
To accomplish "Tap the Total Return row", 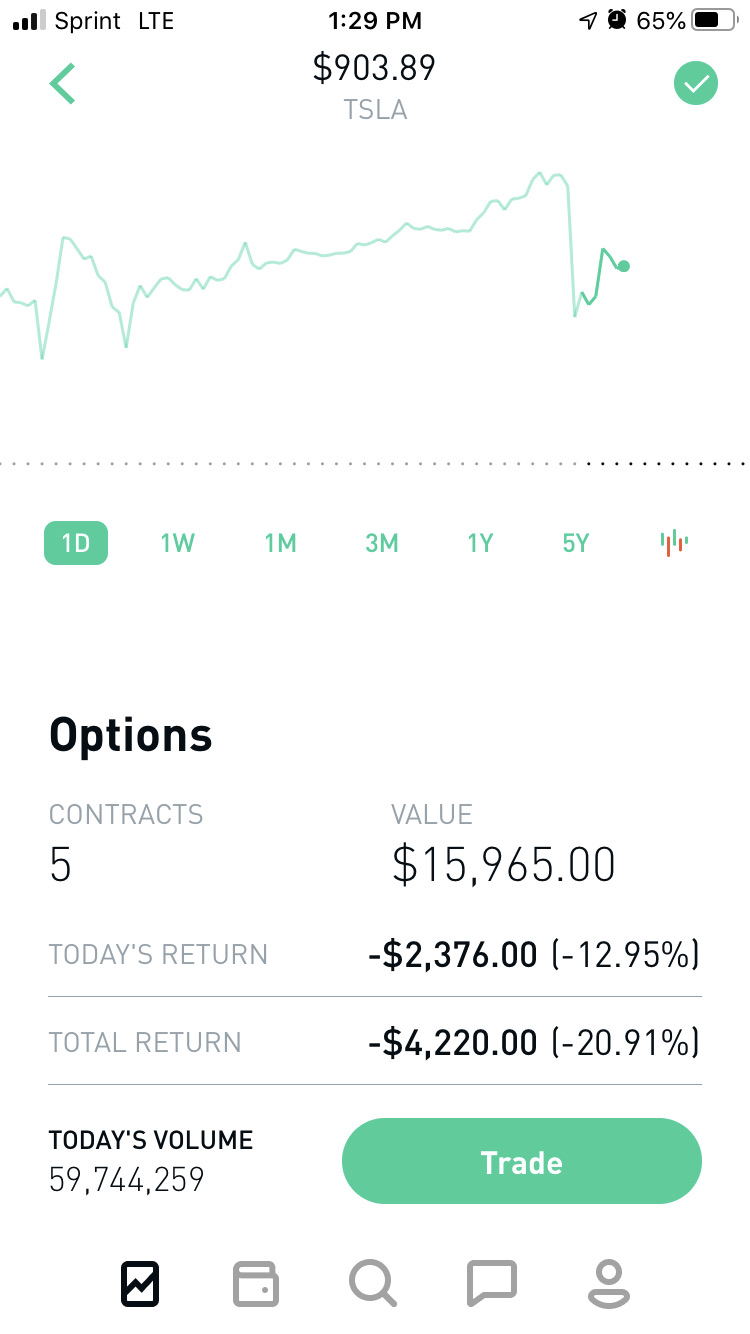I will coord(375,1042).
